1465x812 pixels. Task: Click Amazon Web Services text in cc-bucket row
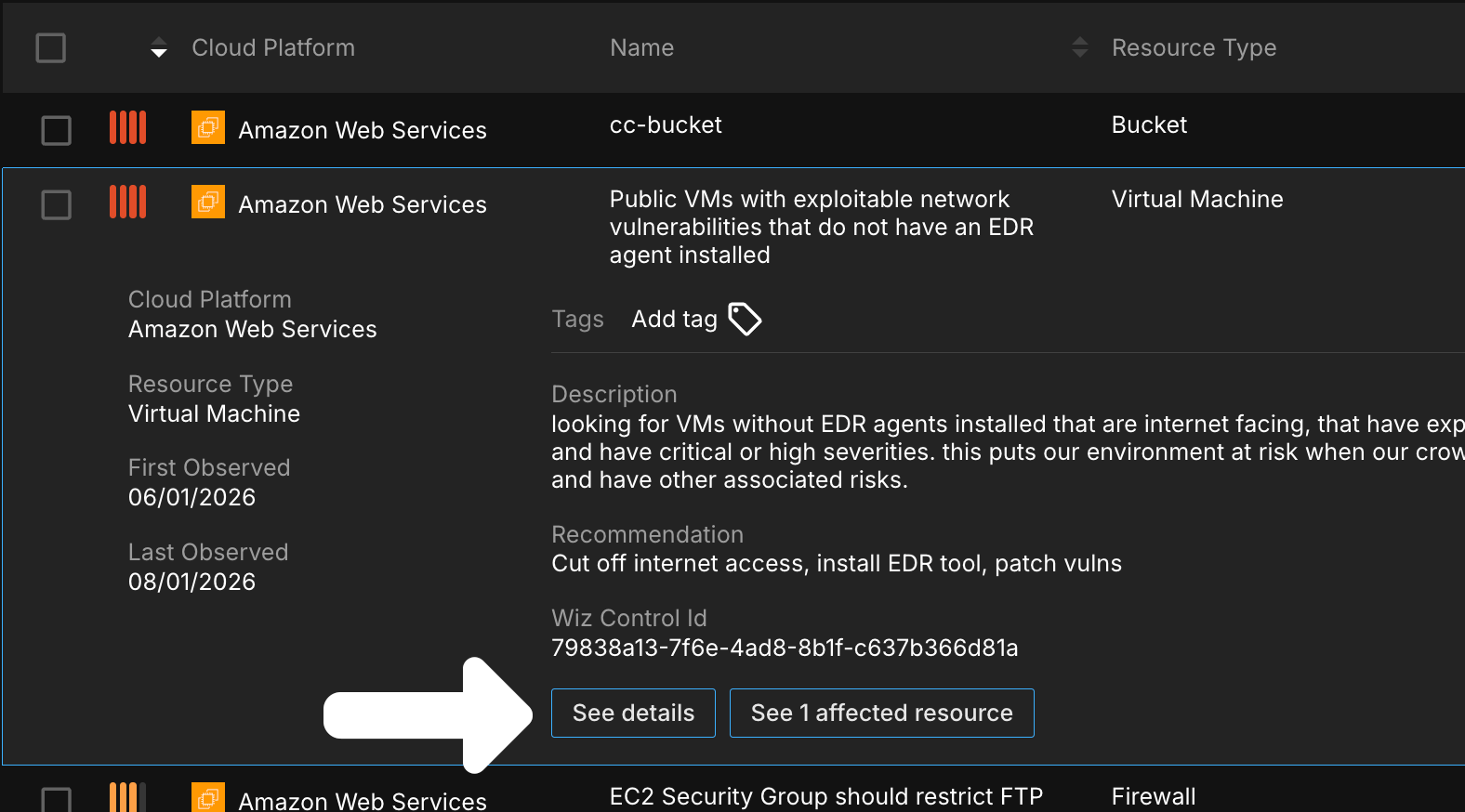363,130
